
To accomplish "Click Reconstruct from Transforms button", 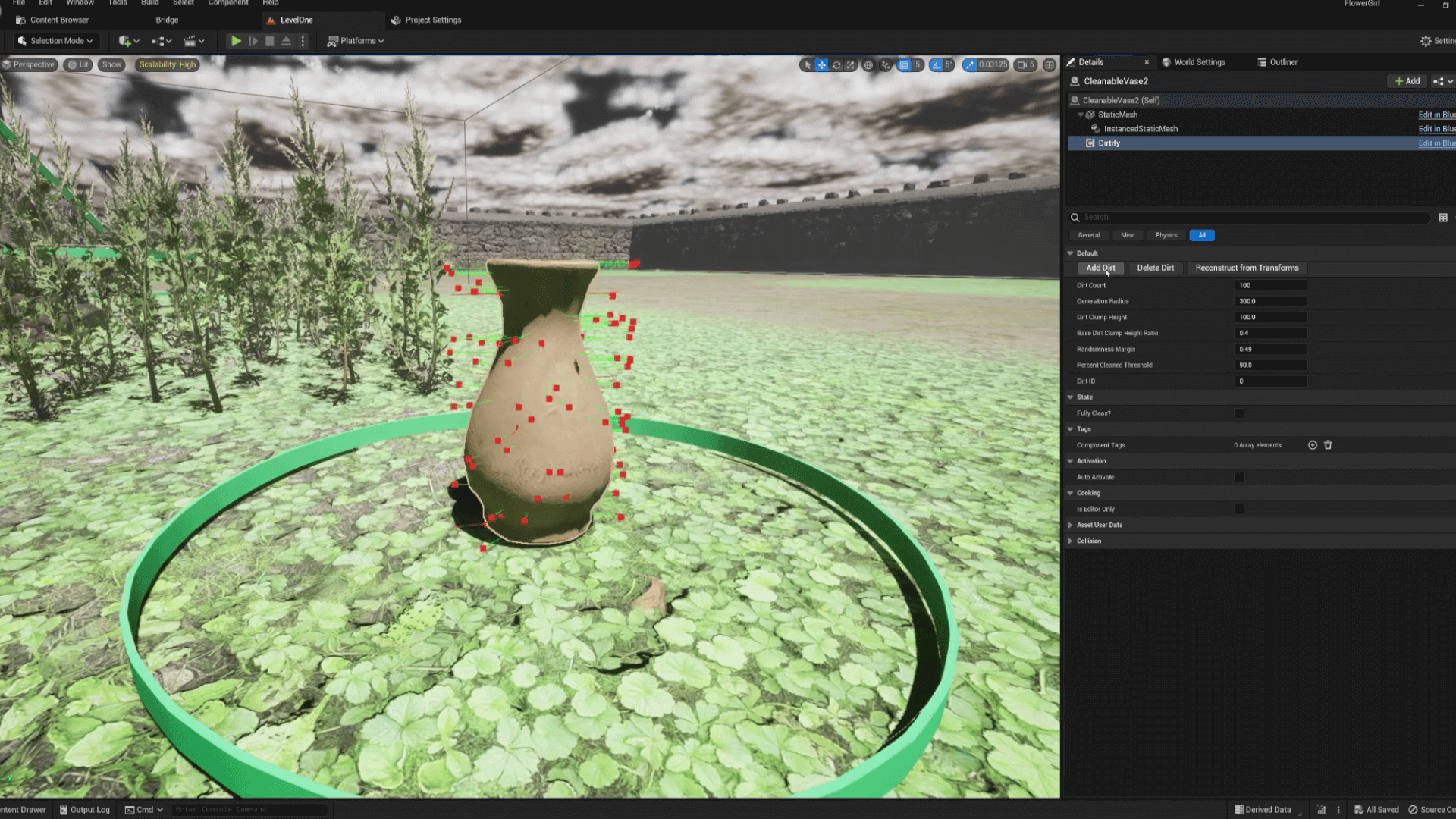I will [1247, 268].
